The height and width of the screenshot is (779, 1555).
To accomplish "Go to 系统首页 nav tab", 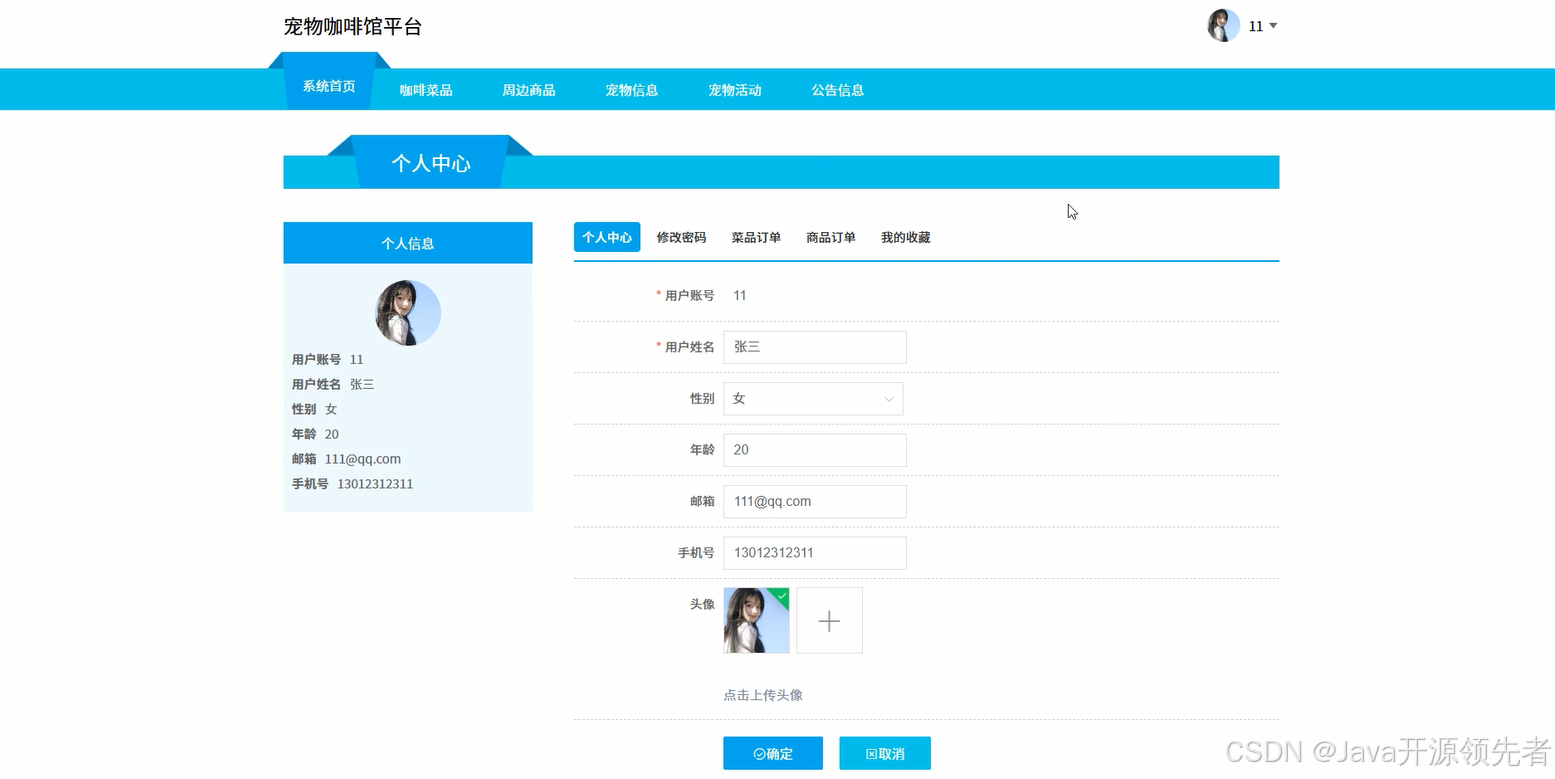I will click(329, 86).
